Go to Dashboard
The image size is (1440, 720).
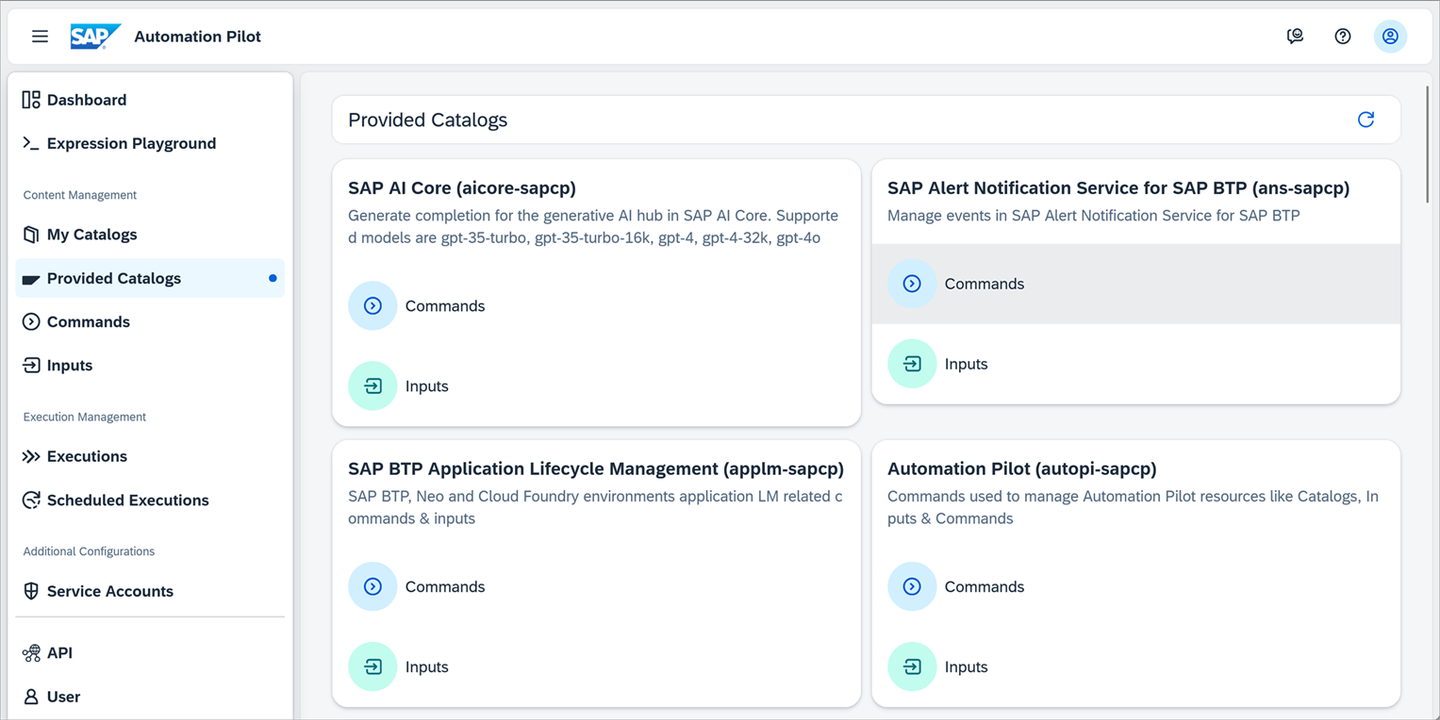point(150,100)
